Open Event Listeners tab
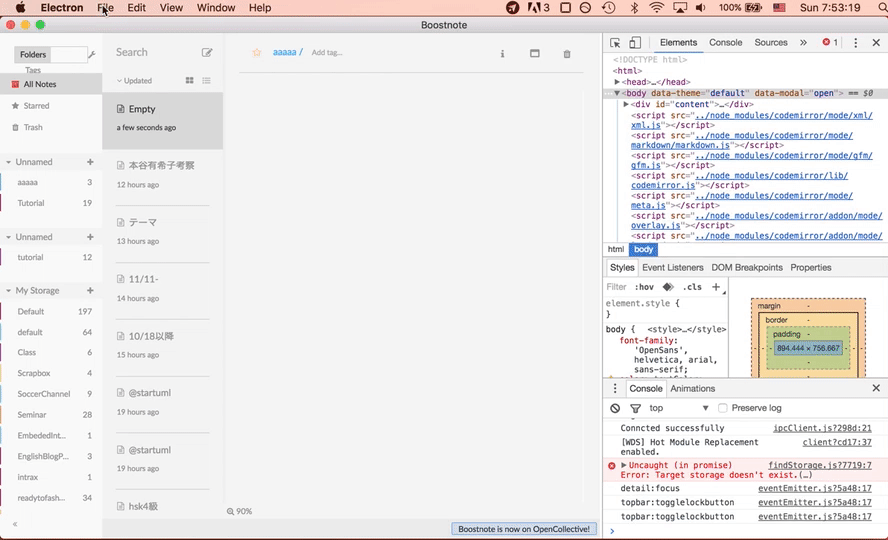 673,268
